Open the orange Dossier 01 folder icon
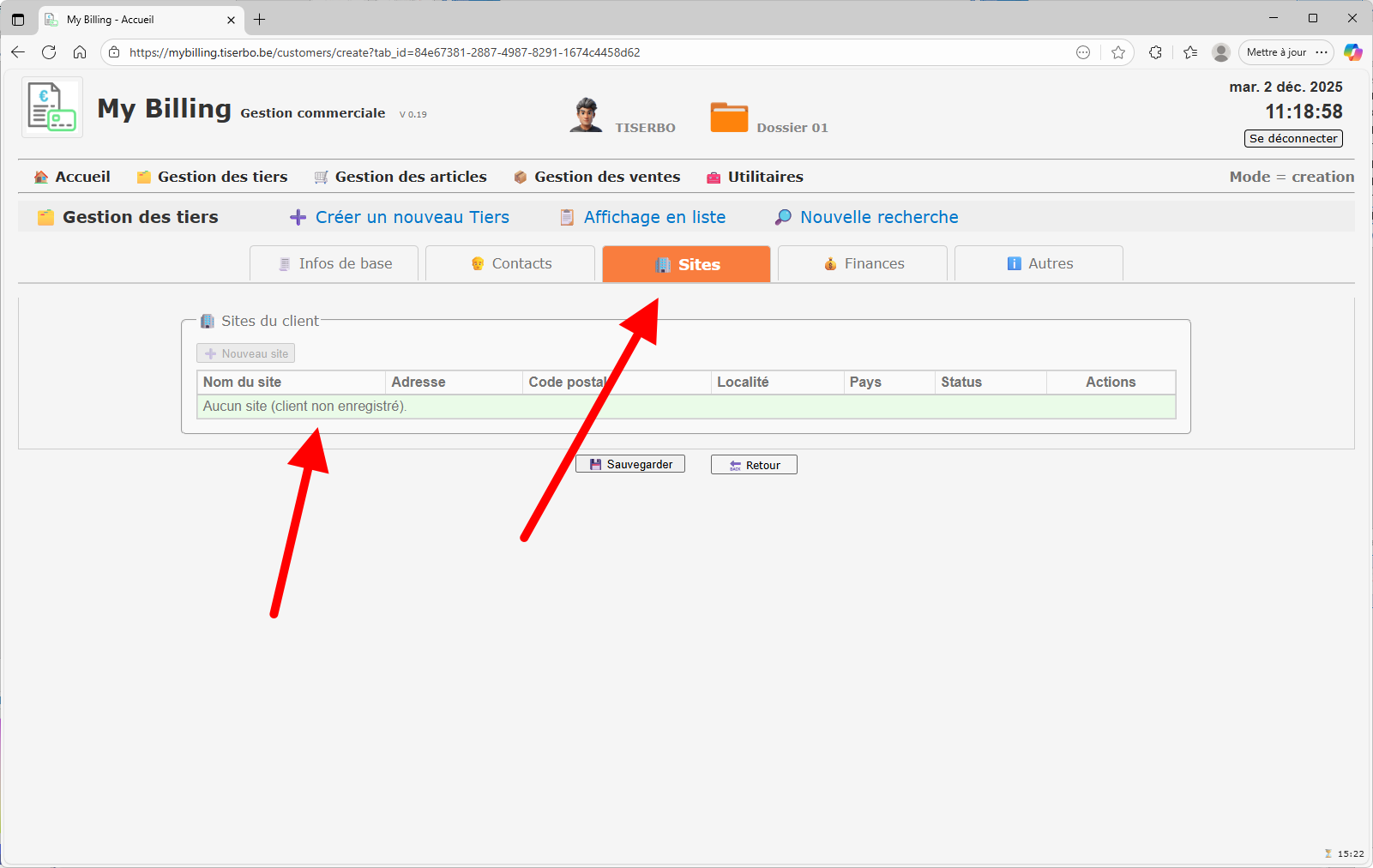 coord(729,118)
